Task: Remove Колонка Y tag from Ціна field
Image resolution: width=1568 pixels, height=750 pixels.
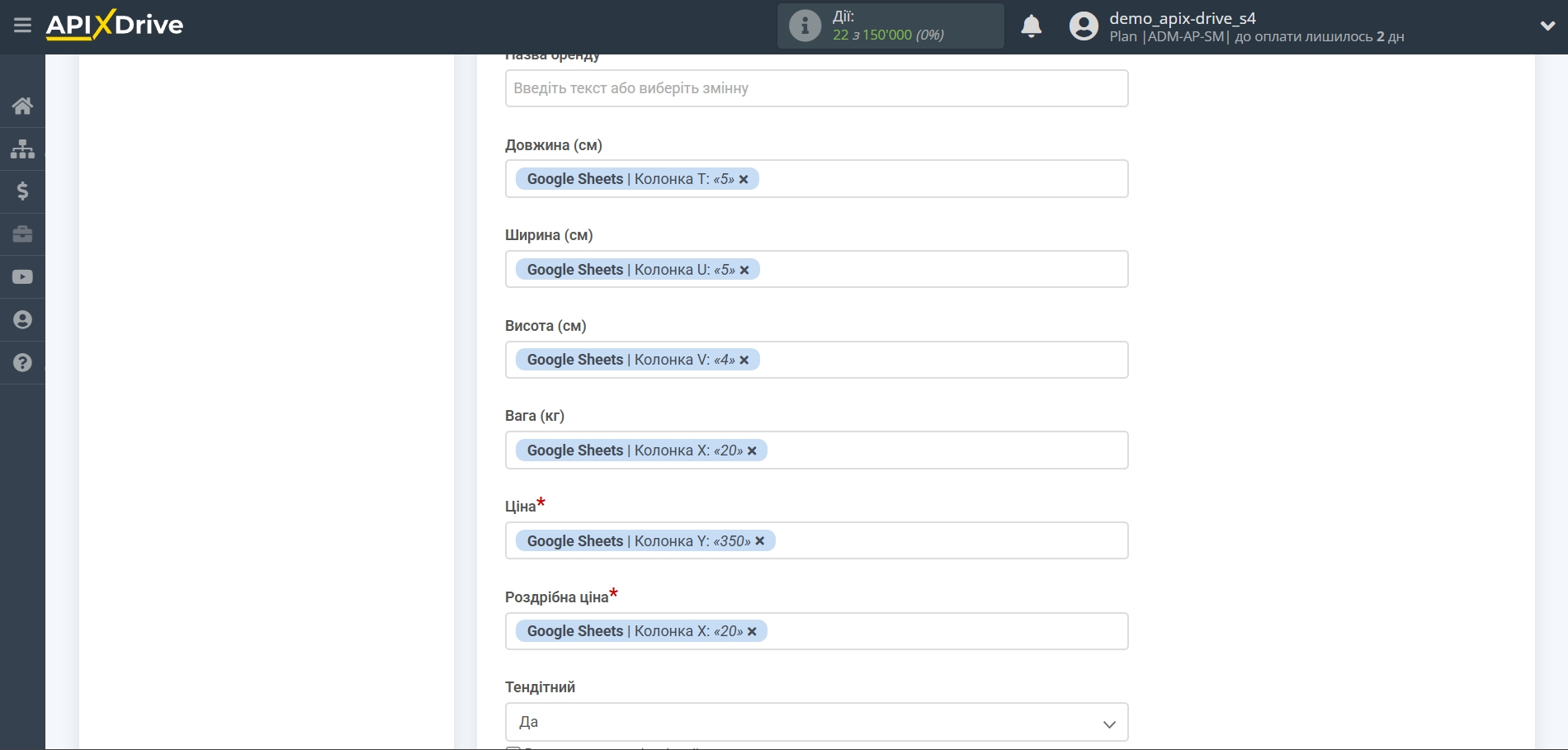Action: 760,541
